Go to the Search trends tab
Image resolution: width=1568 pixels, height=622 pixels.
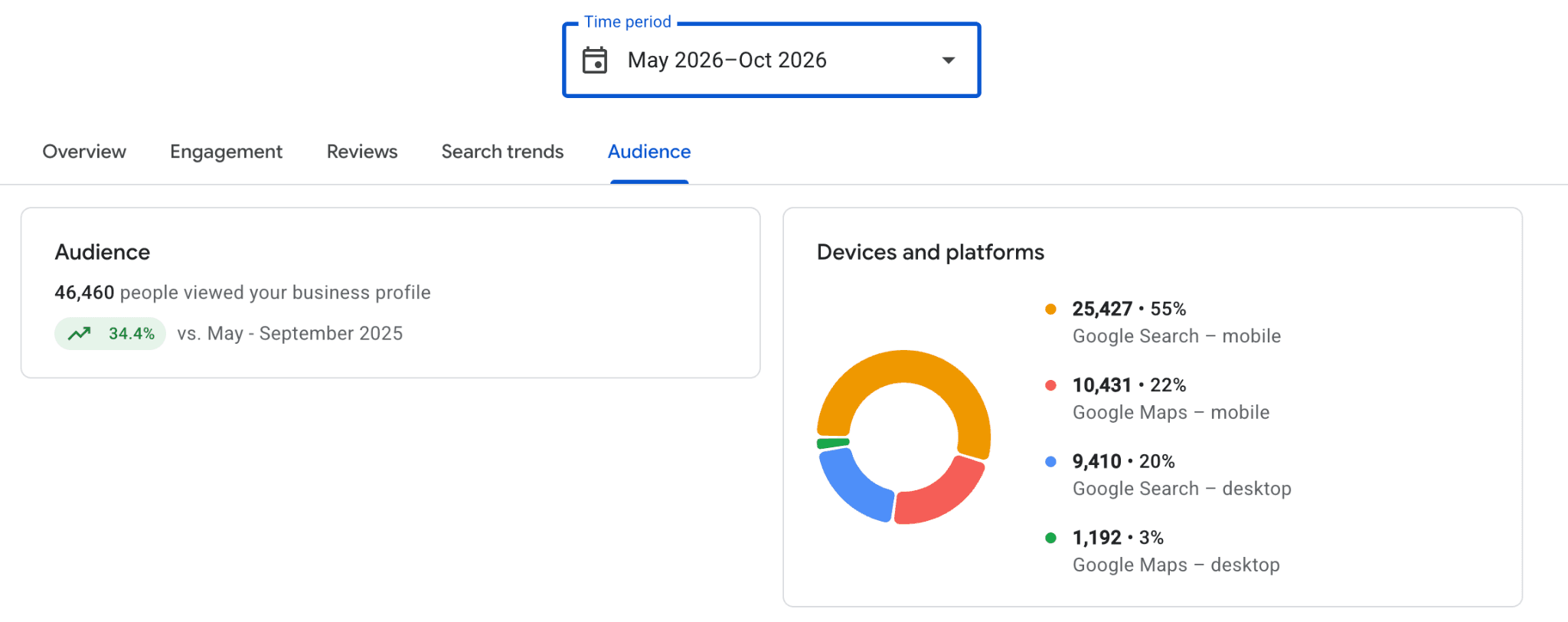[x=502, y=152]
